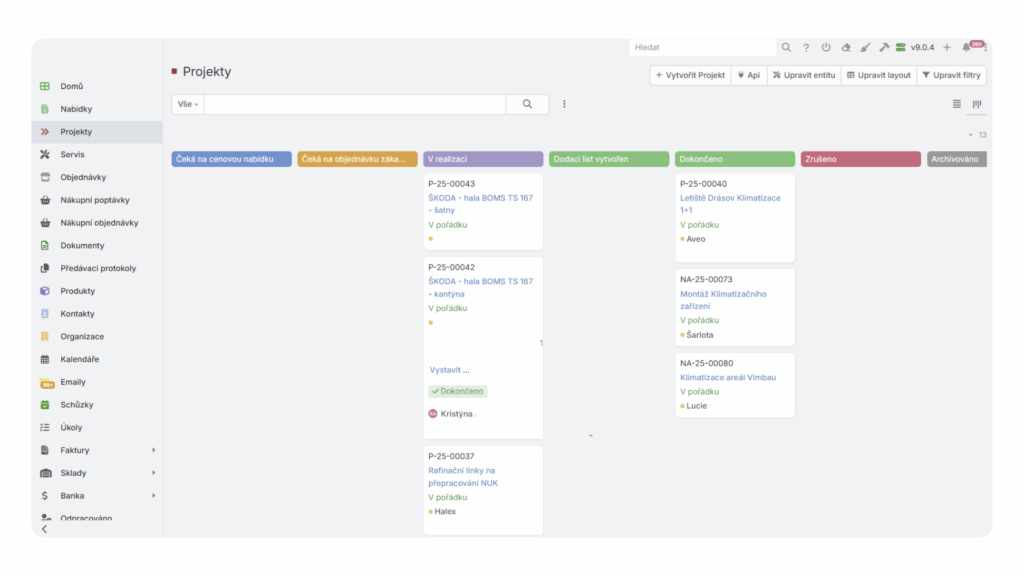1024x576 pixels.
Task: Go to Kalendáře in the sidebar
Action: pos(79,359)
